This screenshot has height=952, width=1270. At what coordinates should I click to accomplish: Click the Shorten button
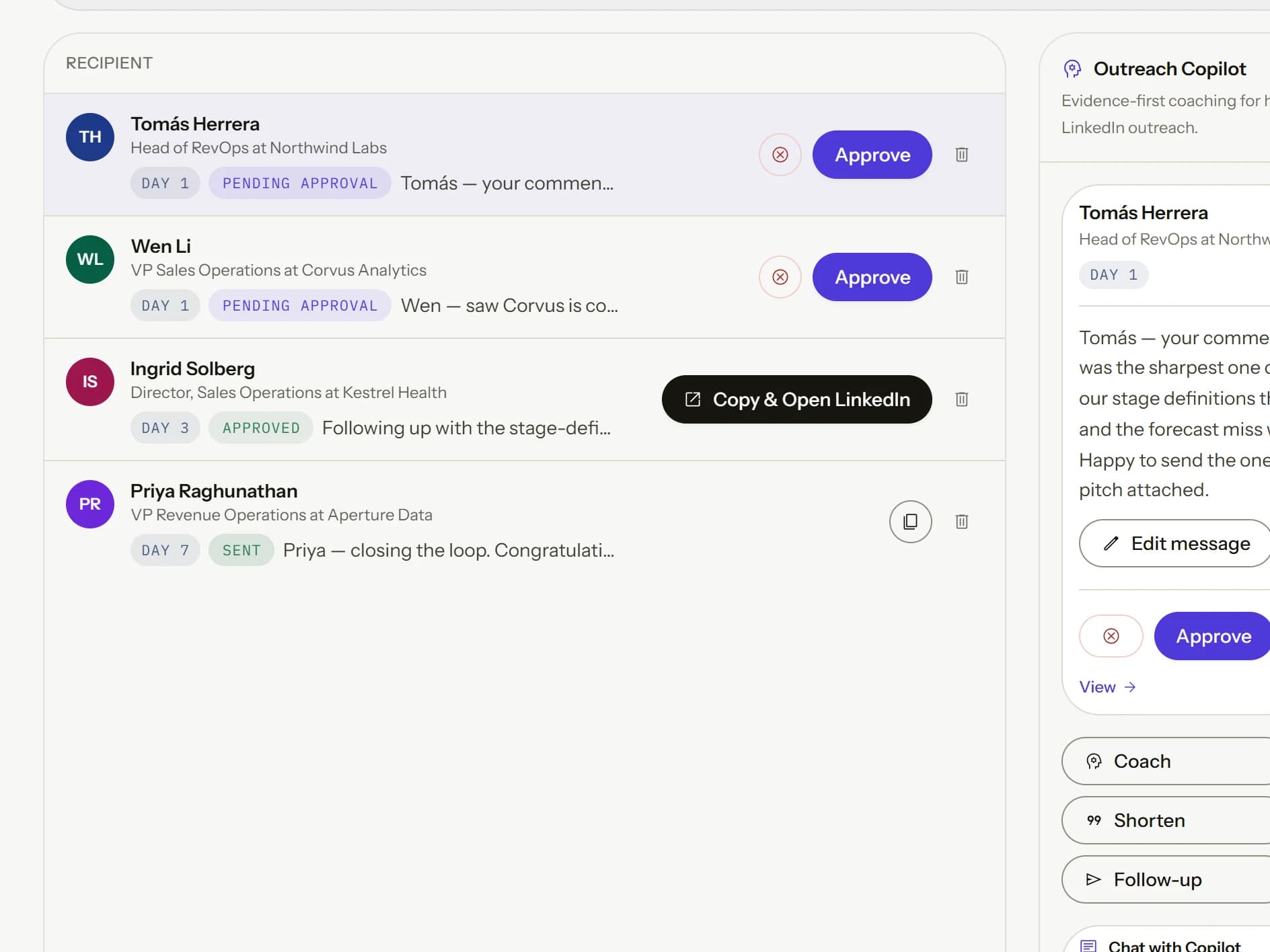(x=1166, y=820)
